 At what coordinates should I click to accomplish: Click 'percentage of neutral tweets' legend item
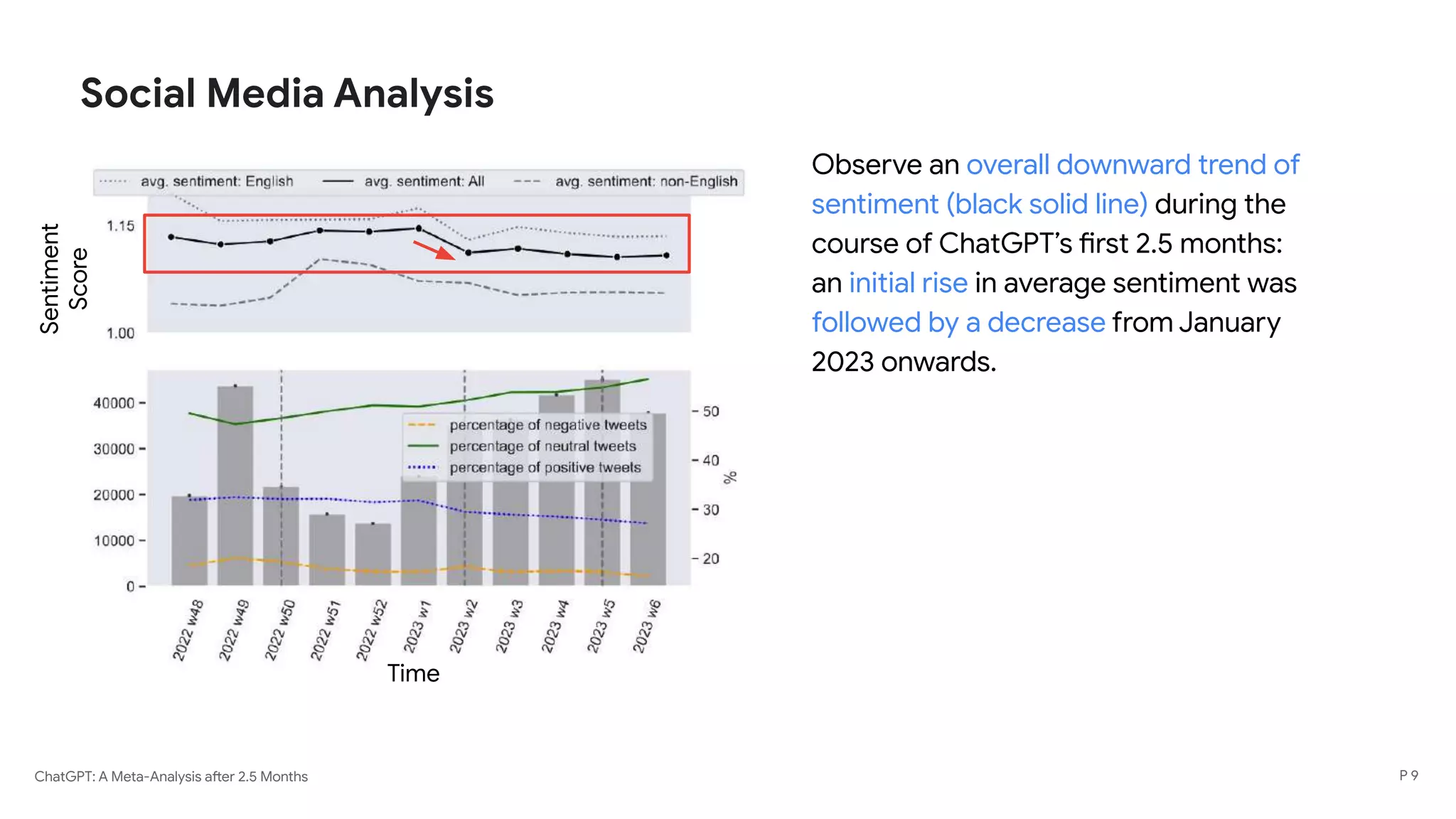click(x=542, y=446)
